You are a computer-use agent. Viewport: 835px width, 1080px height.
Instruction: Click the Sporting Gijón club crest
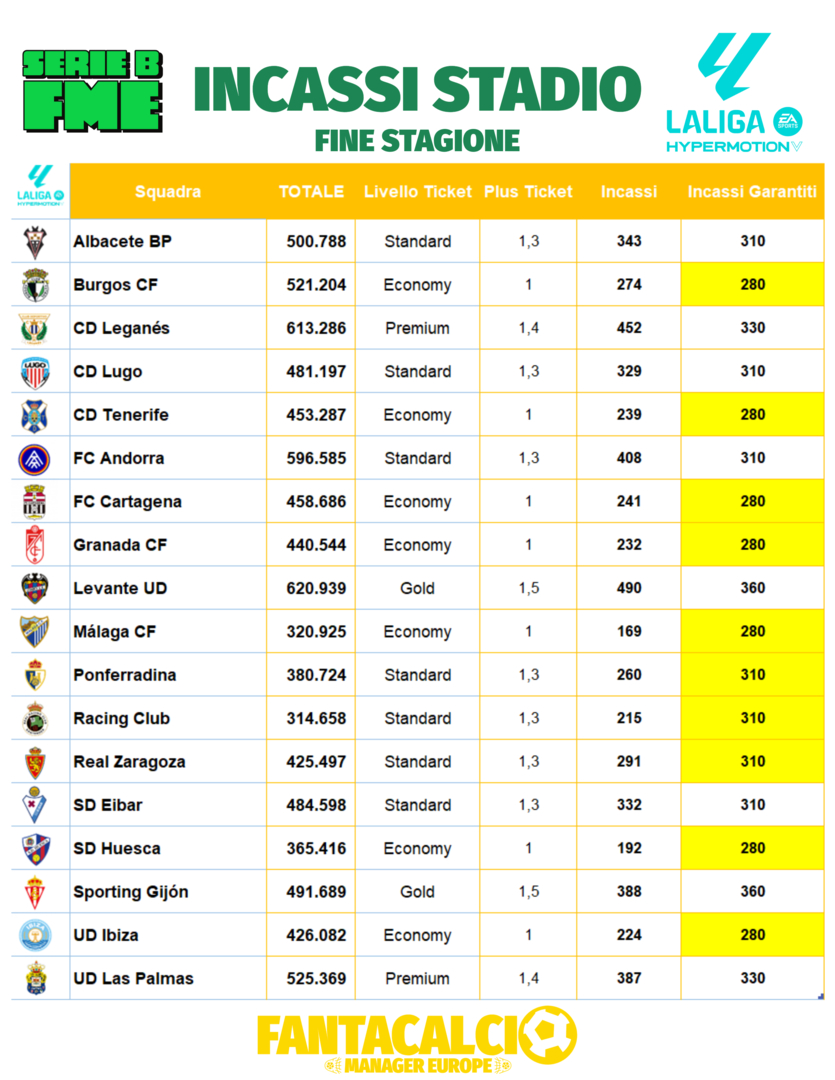click(x=35, y=892)
